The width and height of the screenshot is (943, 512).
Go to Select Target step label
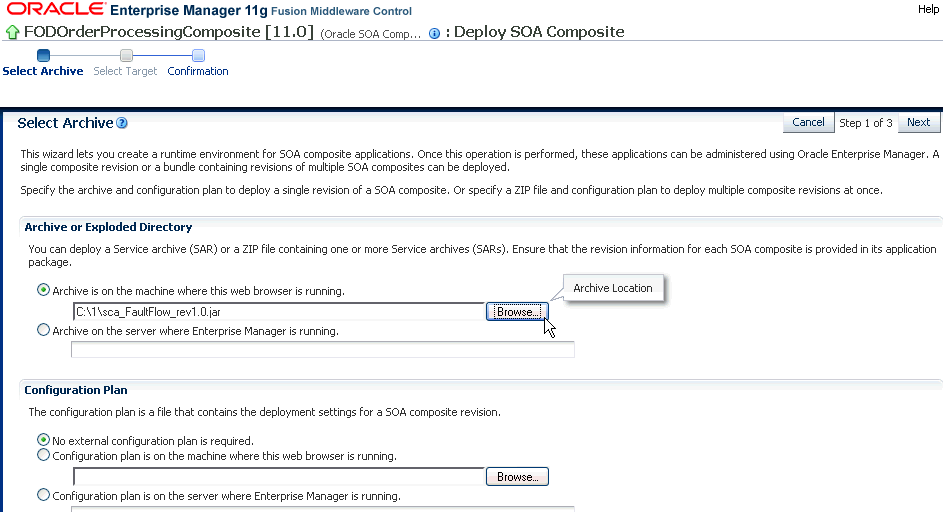125,71
